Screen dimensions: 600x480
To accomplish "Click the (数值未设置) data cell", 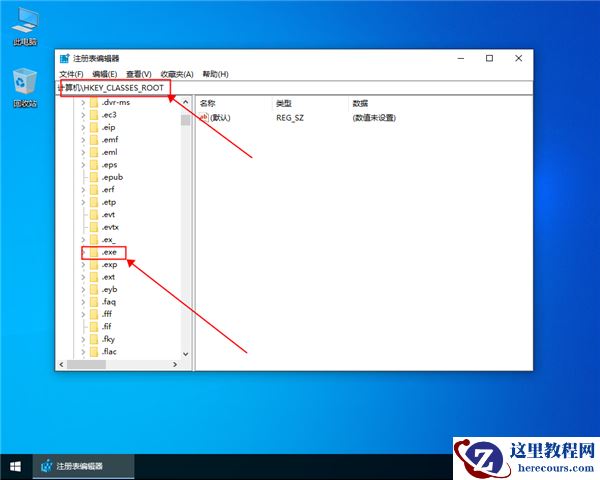I will (x=374, y=118).
